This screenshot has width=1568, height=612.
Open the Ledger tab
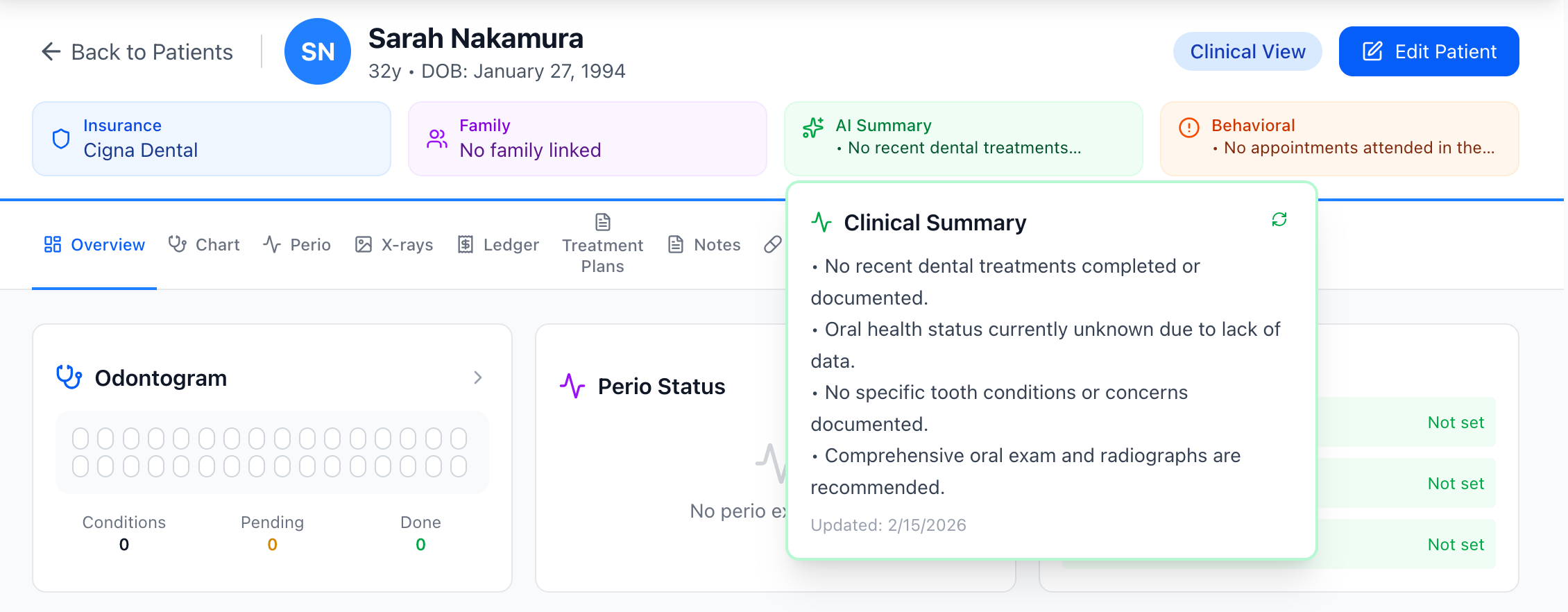point(498,244)
